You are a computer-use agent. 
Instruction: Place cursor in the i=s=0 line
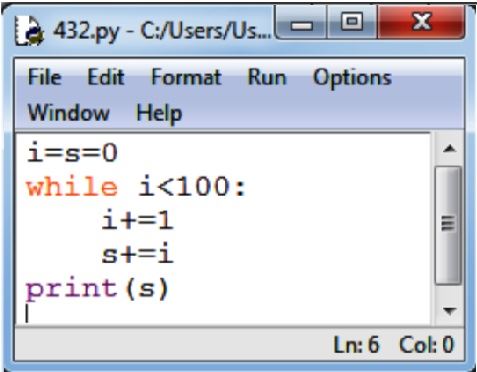(72, 153)
